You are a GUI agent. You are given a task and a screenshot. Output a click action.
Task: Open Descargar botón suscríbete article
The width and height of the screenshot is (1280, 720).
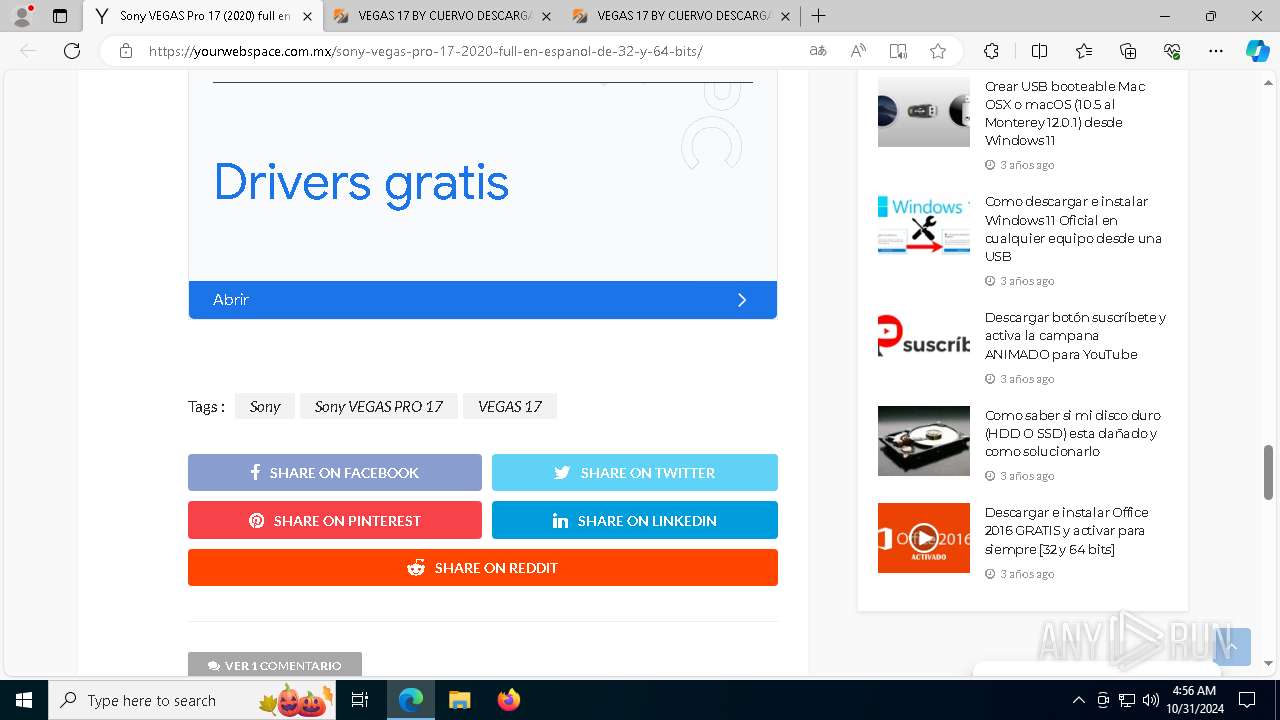point(1075,335)
